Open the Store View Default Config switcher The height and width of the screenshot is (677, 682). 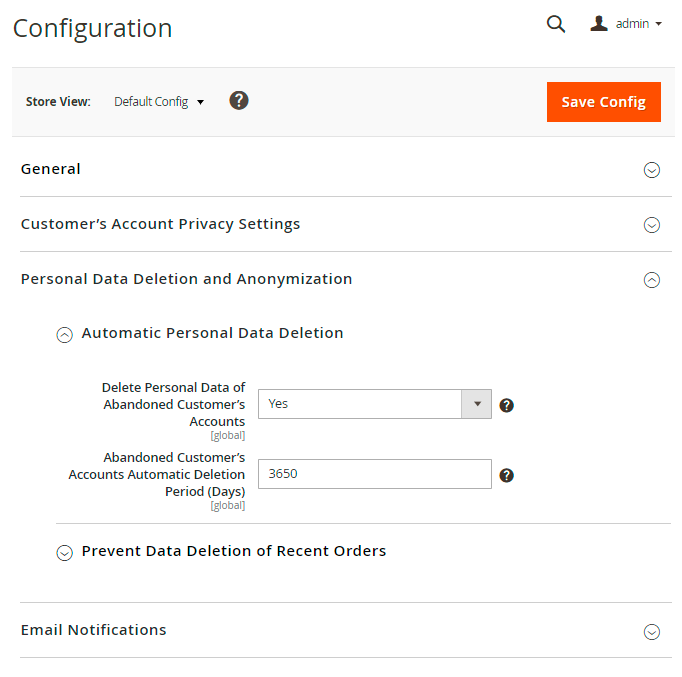pos(159,102)
